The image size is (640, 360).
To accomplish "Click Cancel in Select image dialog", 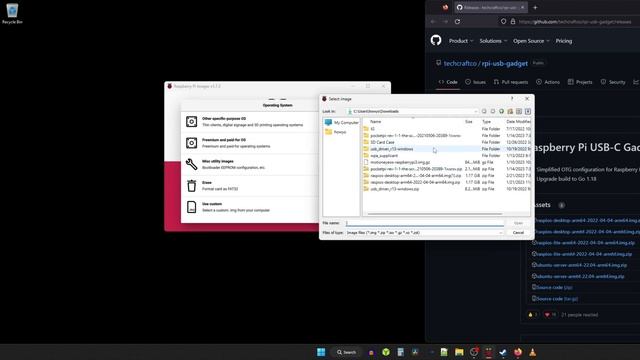I will [518, 233].
